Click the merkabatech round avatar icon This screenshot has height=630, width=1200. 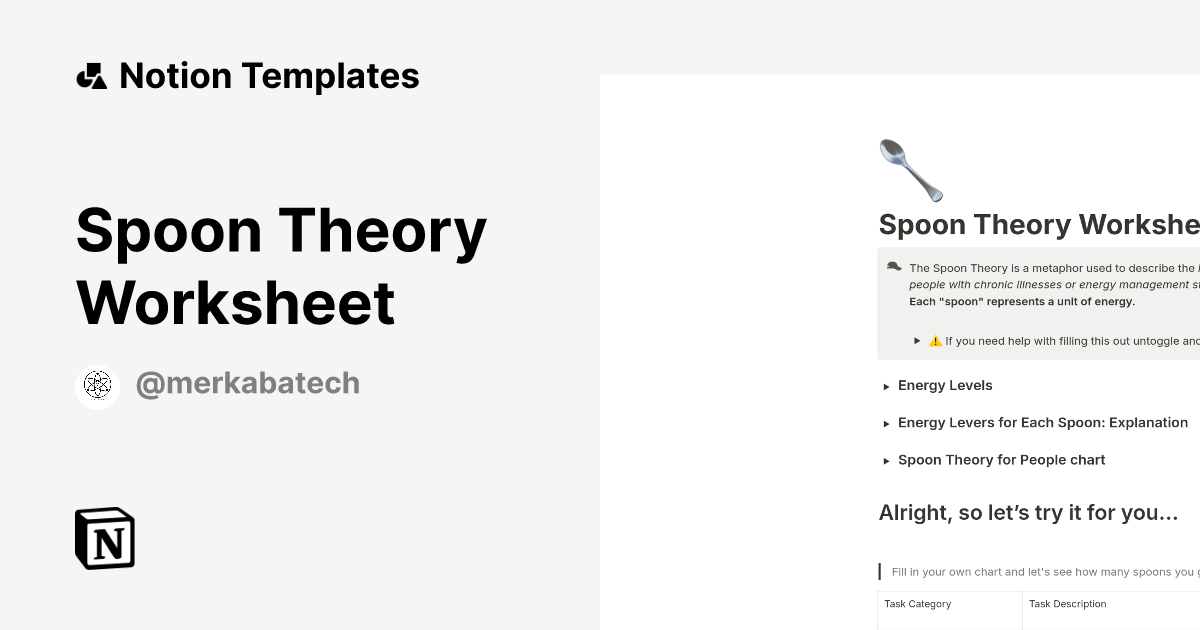(x=97, y=387)
